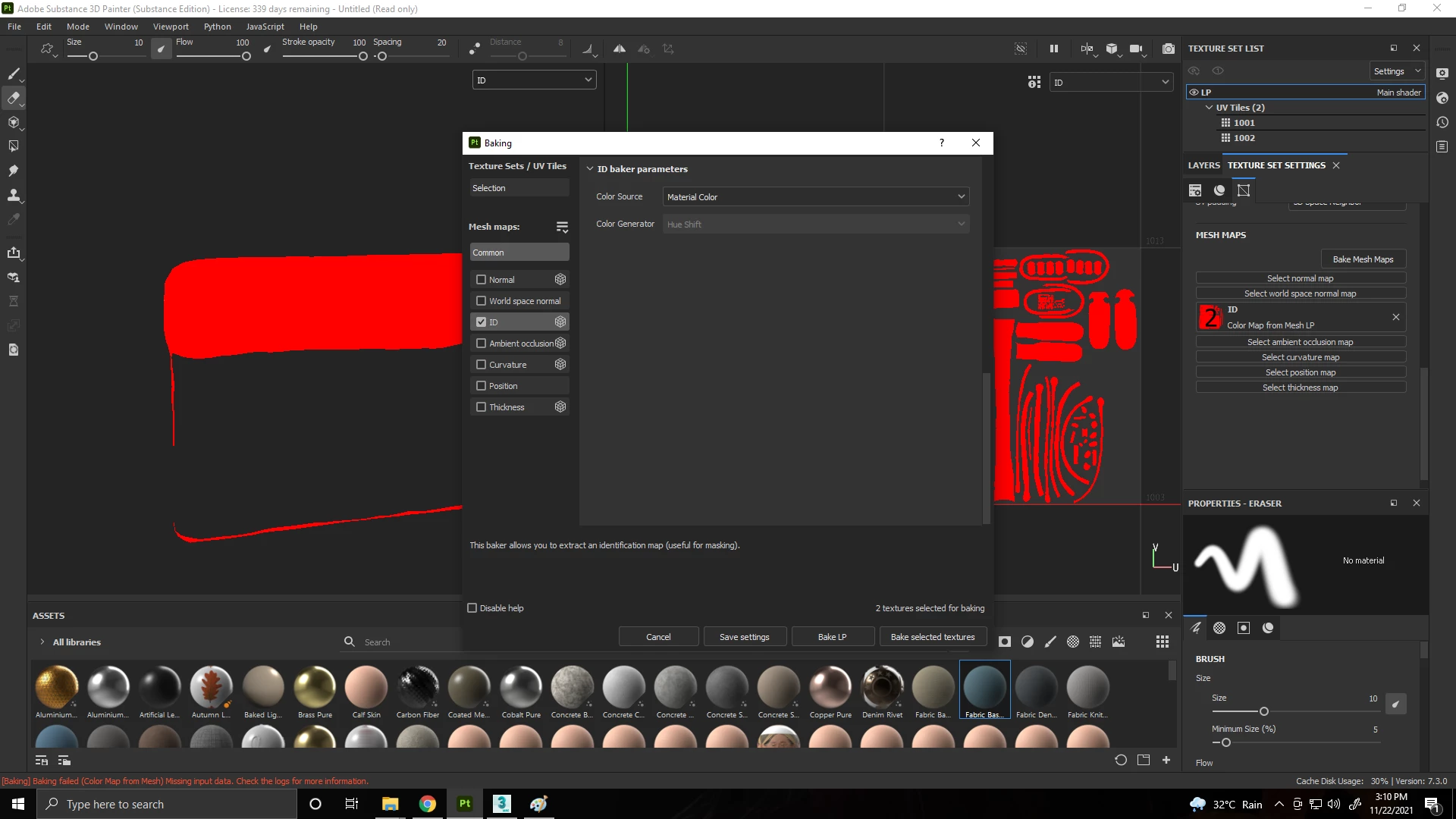Switch to the LAYERS tab
The width and height of the screenshot is (1456, 819).
[x=1203, y=165]
